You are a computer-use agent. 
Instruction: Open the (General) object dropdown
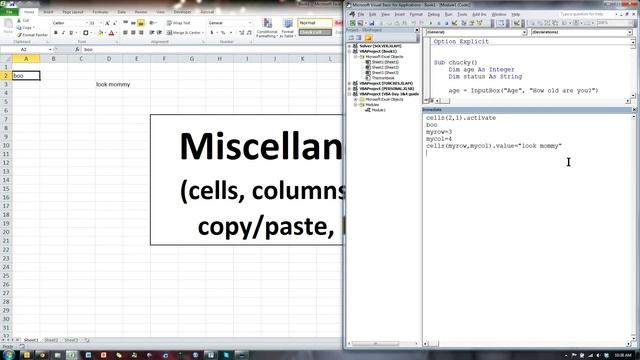pyautogui.click(x=524, y=32)
